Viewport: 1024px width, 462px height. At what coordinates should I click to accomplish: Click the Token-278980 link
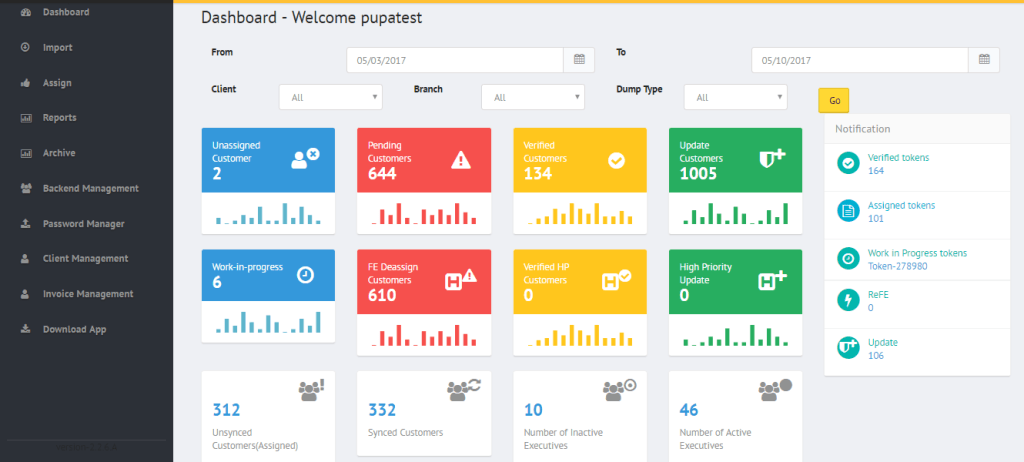(x=897, y=266)
